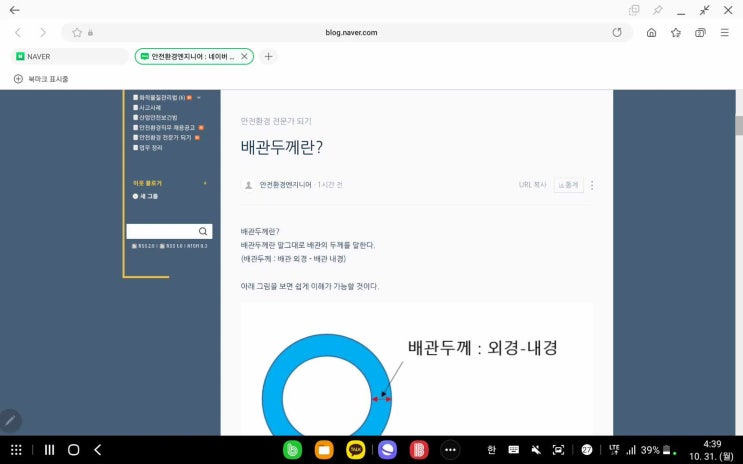Open the browser home page
743x464 pixels.
tap(652, 33)
